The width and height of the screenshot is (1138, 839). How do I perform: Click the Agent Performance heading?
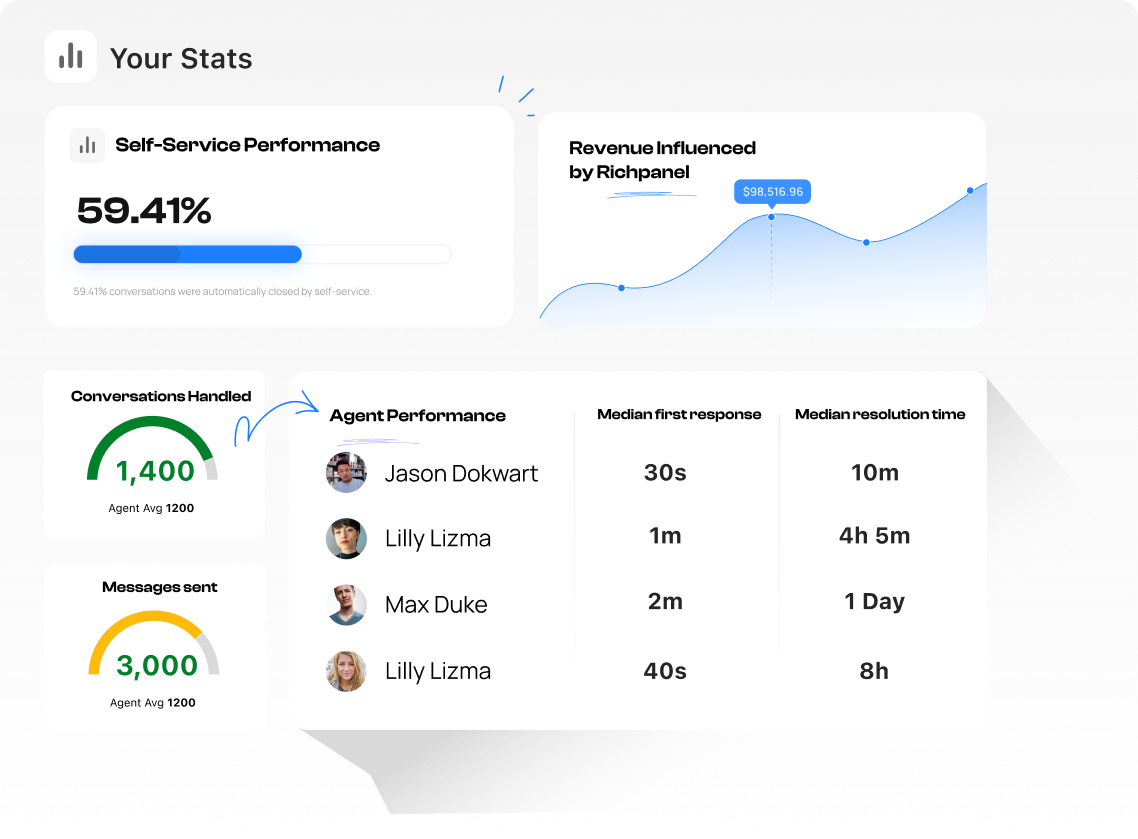417,416
